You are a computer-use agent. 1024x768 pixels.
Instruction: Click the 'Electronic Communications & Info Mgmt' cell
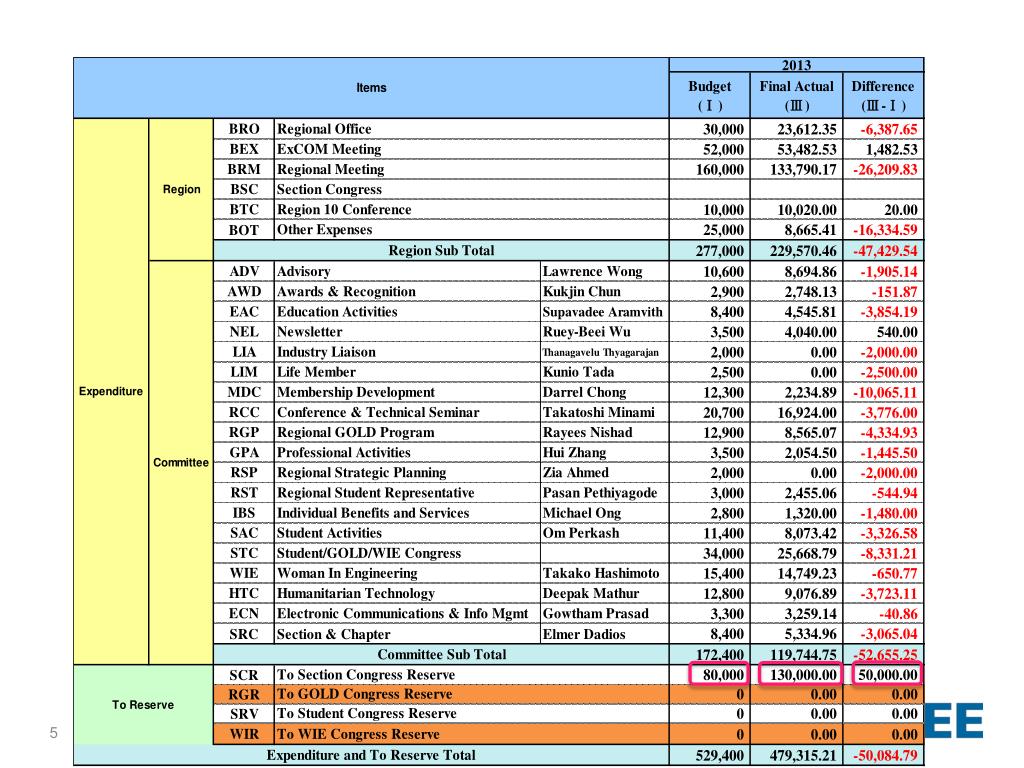pos(408,614)
